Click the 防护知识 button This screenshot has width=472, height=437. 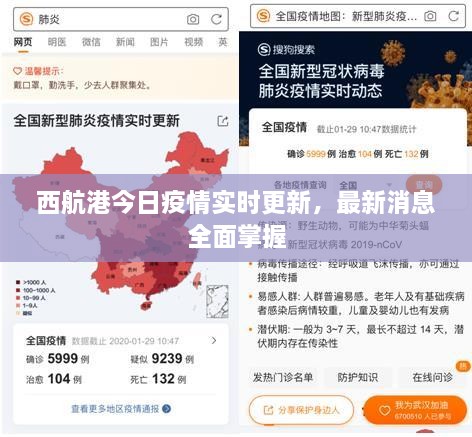(357, 377)
